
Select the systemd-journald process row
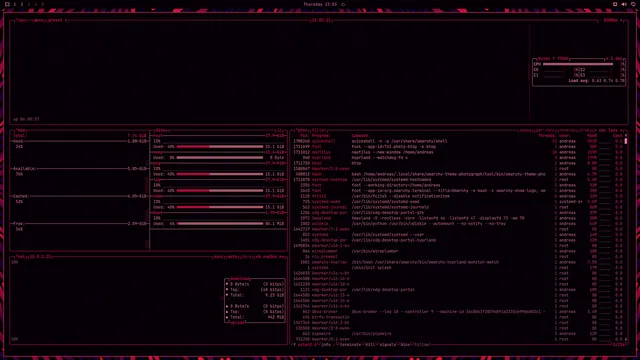click(x=458, y=207)
